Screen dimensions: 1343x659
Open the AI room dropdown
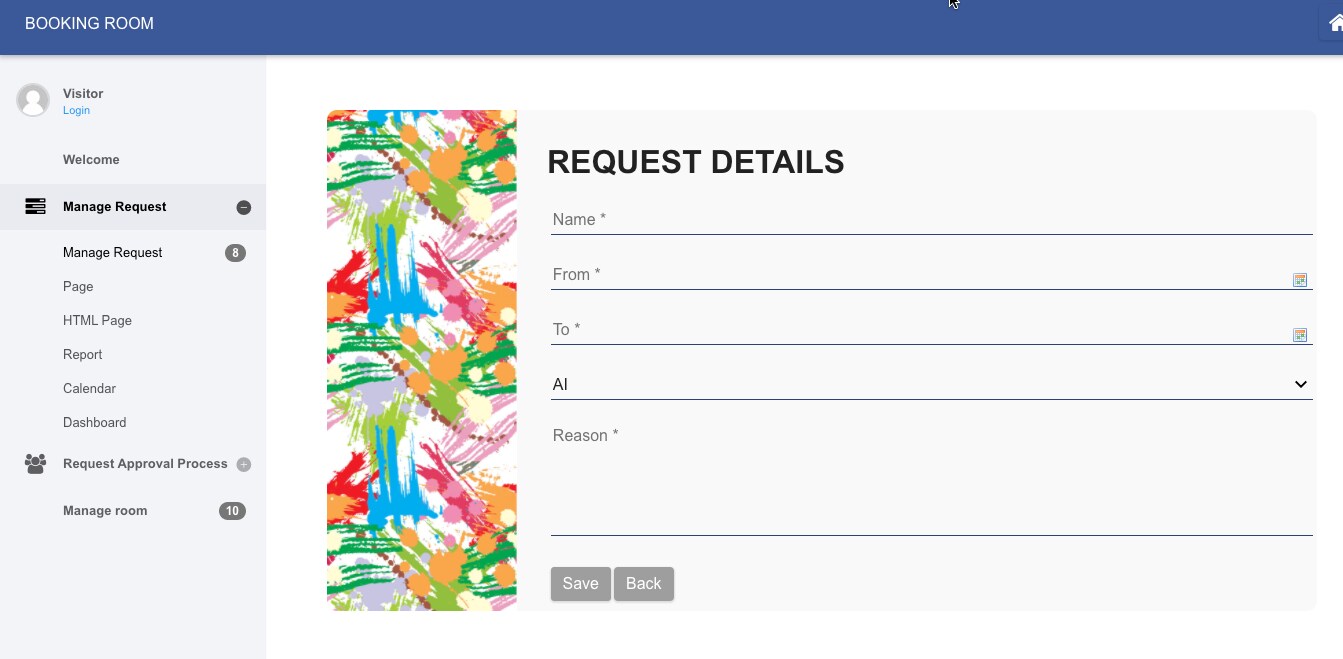[x=931, y=384]
